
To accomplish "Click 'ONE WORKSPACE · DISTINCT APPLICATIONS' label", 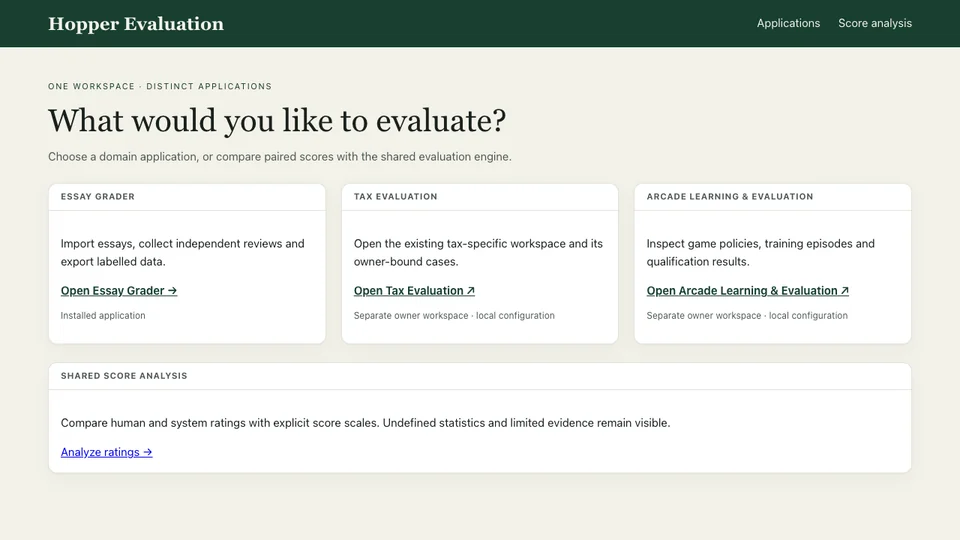I will point(160,86).
